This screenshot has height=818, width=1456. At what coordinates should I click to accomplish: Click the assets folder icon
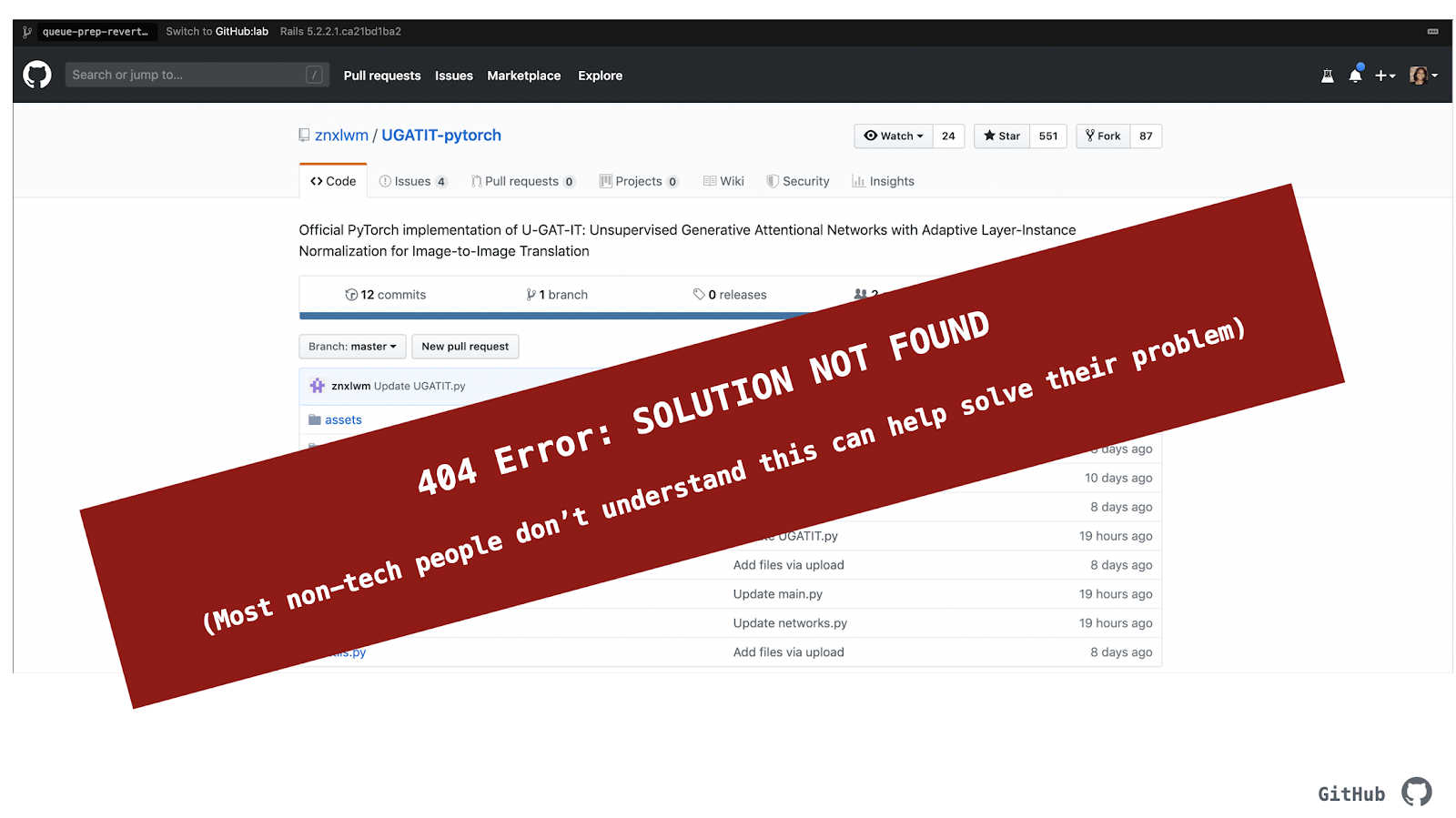pyautogui.click(x=315, y=419)
